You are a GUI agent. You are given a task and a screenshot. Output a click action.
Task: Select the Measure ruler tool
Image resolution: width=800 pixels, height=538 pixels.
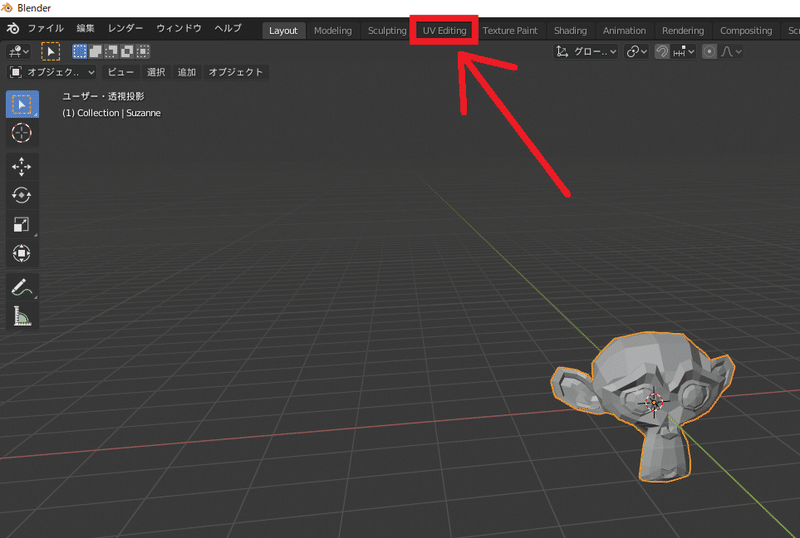[x=22, y=316]
